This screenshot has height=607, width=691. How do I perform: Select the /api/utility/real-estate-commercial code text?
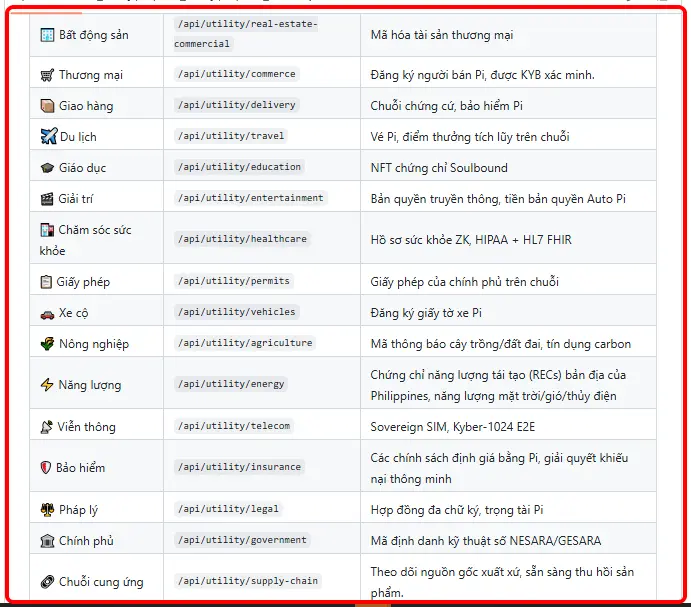245,34
